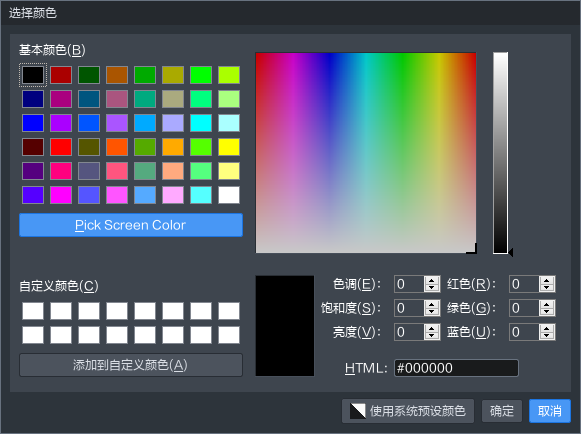Add current color to custom colors
Image resolution: width=581 pixels, height=434 pixels.
click(131, 365)
